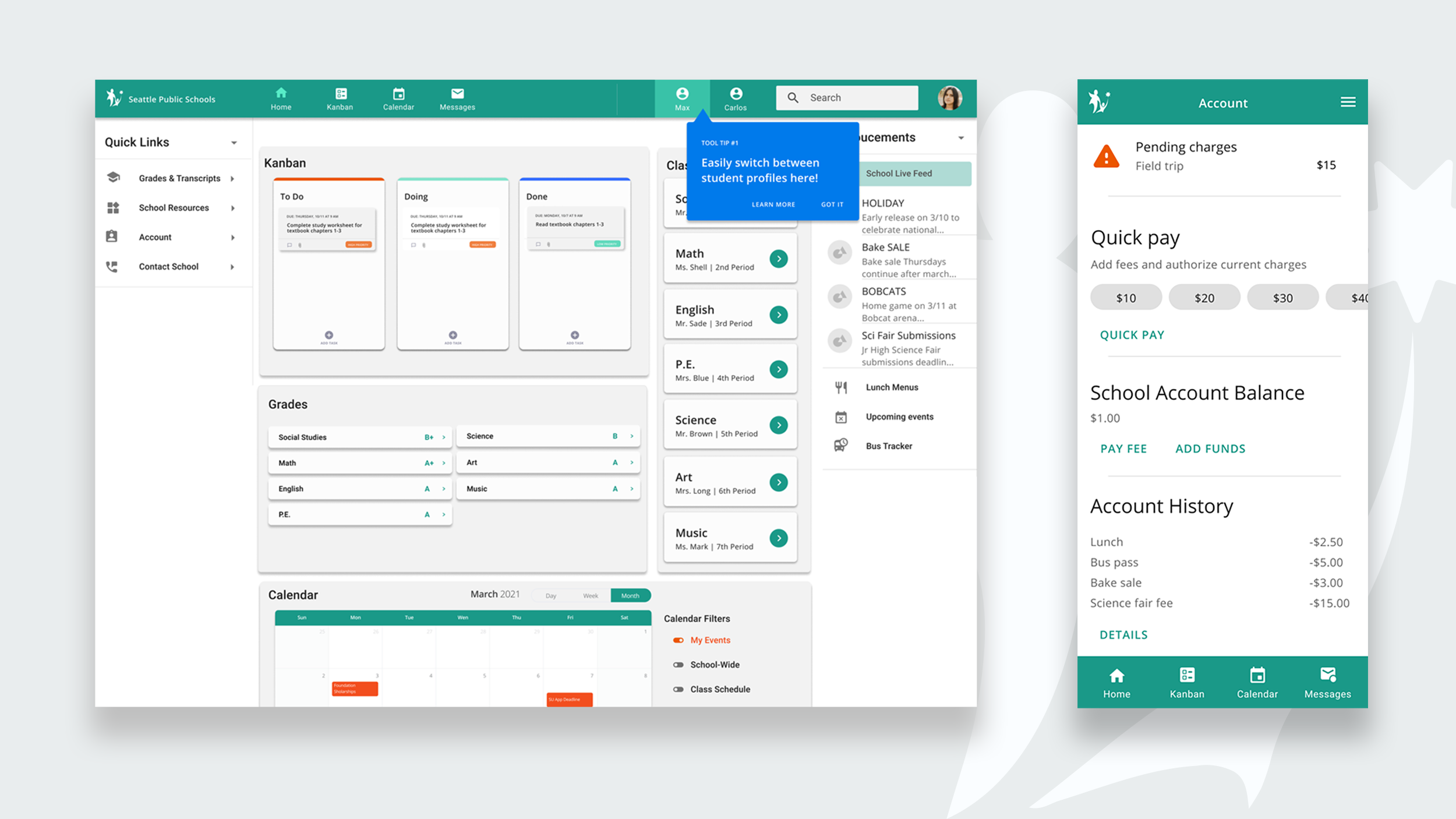Switch calendar to Day view

pos(551,596)
